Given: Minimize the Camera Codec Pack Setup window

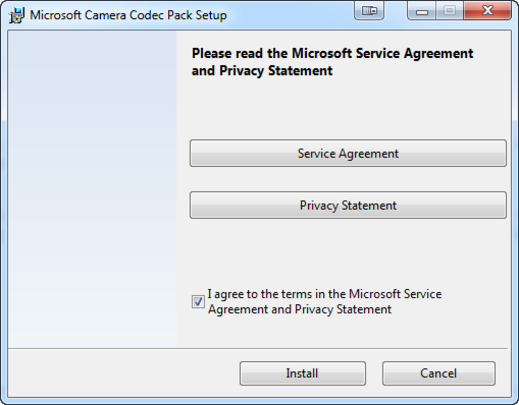Looking at the screenshot, I should (x=422, y=11).
